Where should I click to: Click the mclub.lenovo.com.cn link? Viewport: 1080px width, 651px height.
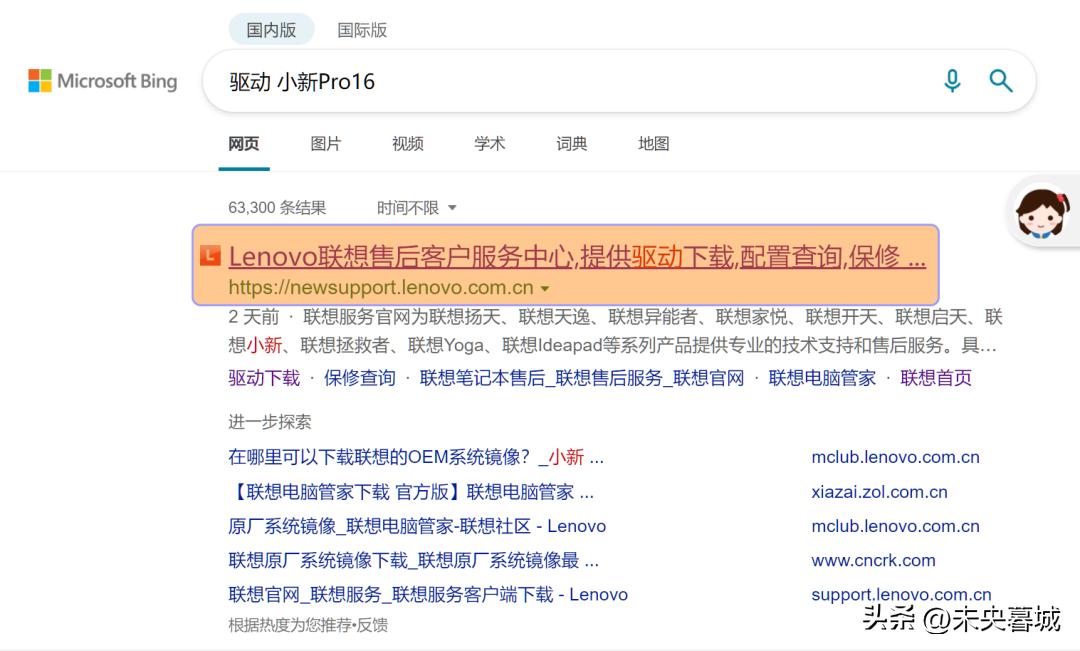[x=895, y=457]
